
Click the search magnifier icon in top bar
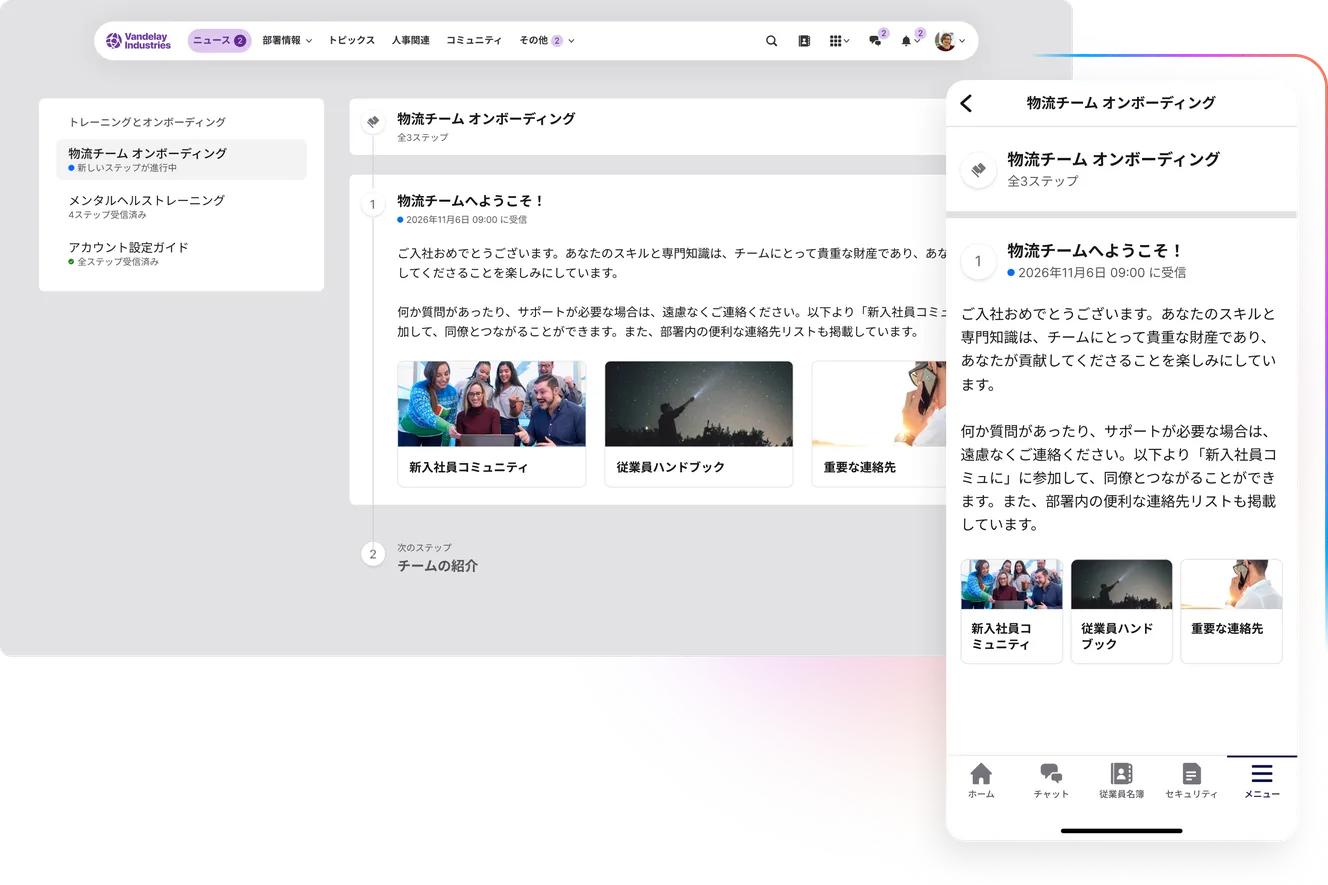771,41
